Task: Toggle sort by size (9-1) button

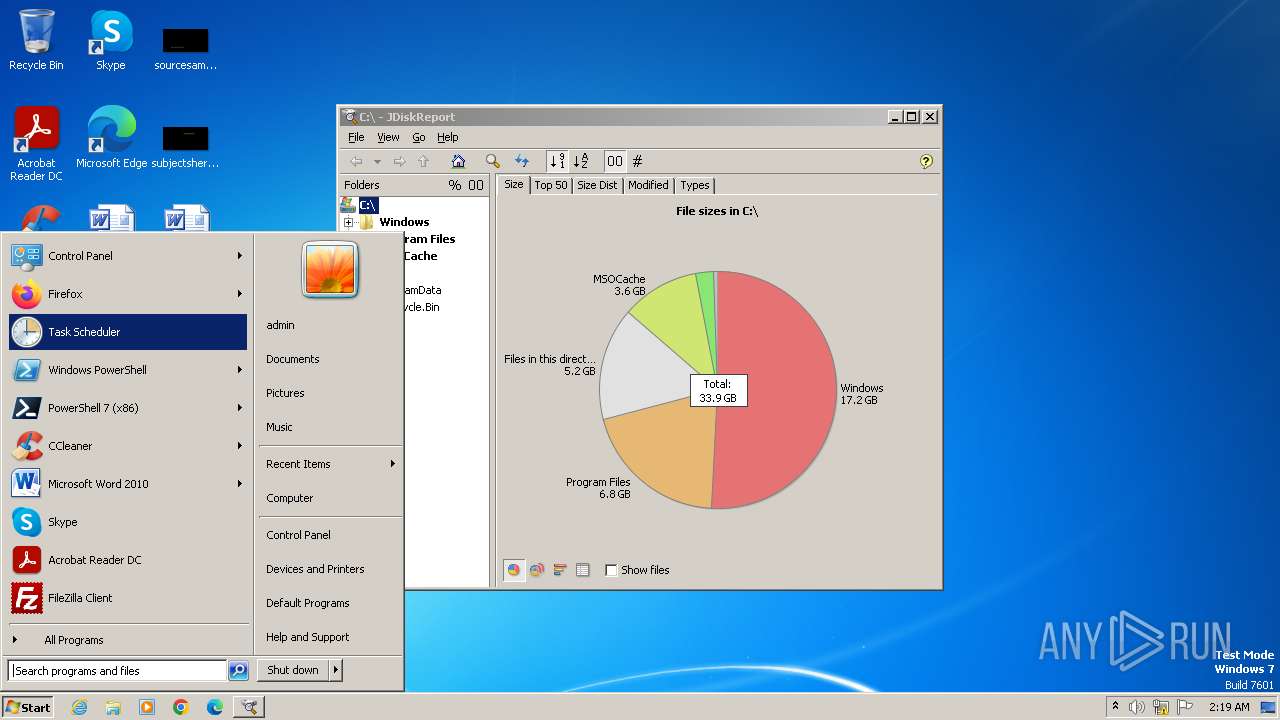Action: click(x=557, y=161)
